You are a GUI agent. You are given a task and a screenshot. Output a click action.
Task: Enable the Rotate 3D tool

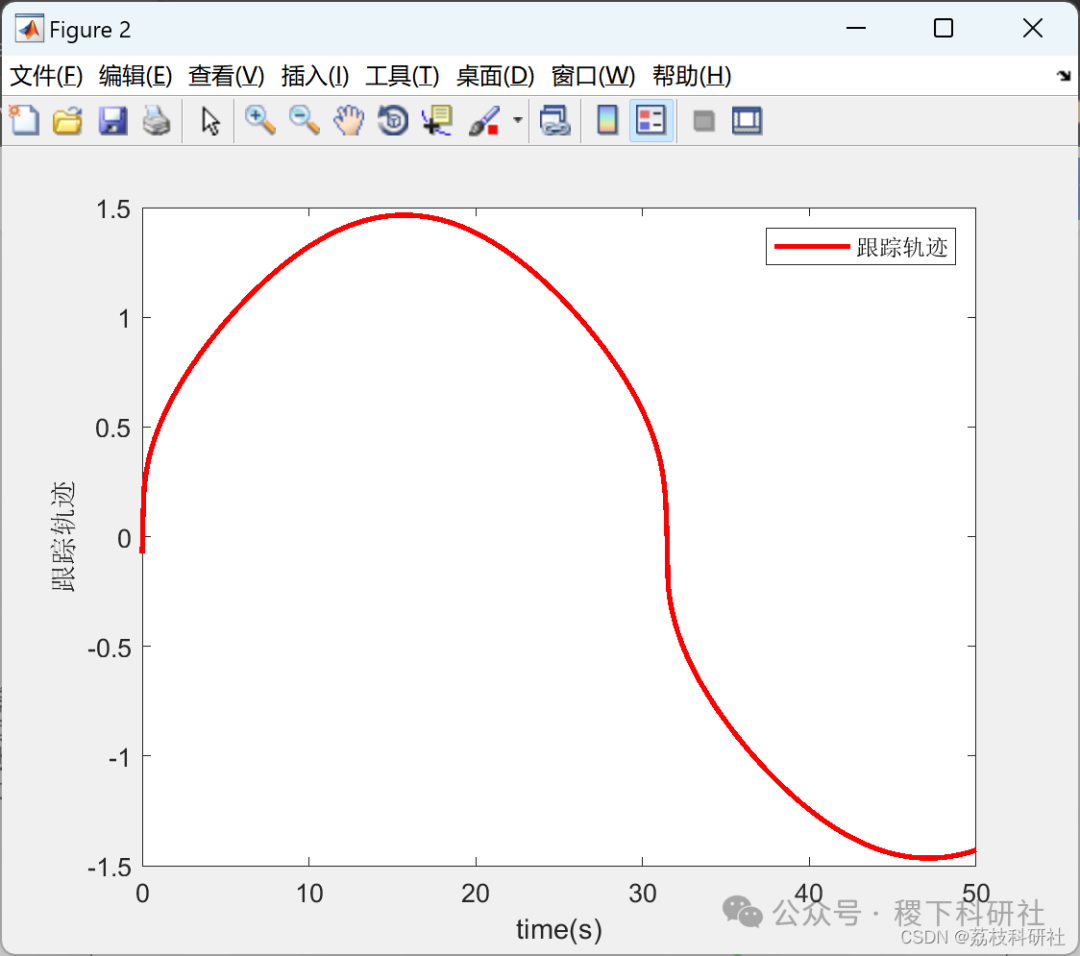click(x=393, y=121)
